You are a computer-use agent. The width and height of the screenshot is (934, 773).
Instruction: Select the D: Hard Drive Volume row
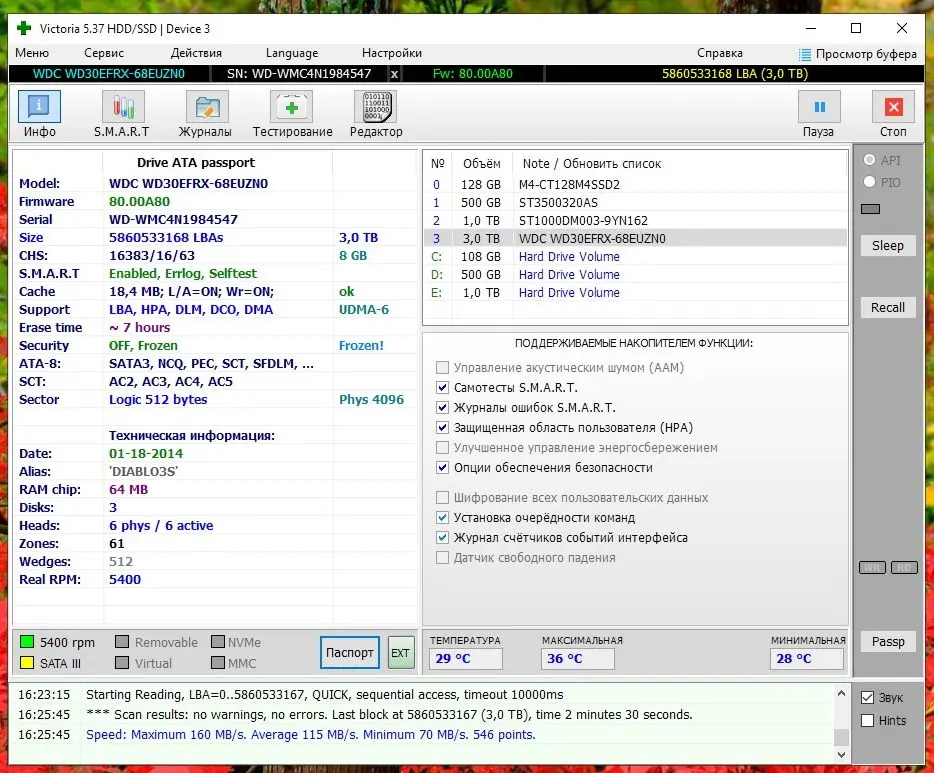tap(635, 275)
